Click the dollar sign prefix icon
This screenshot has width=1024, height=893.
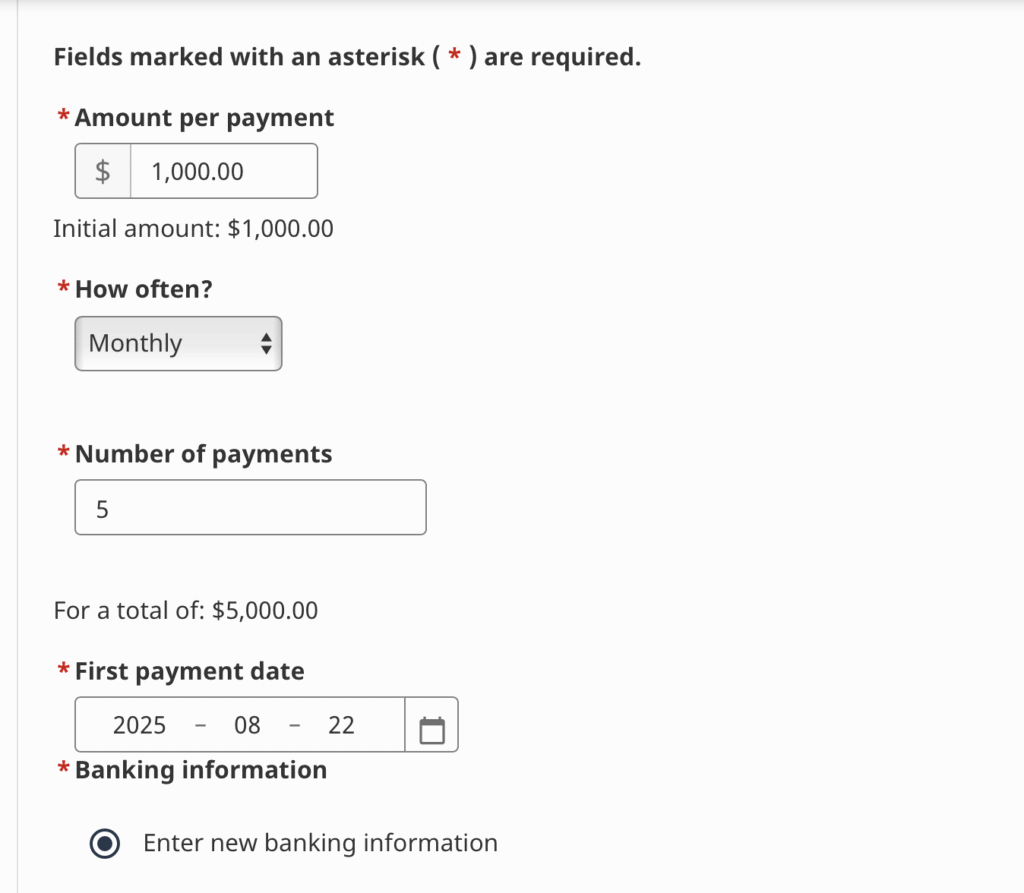103,171
